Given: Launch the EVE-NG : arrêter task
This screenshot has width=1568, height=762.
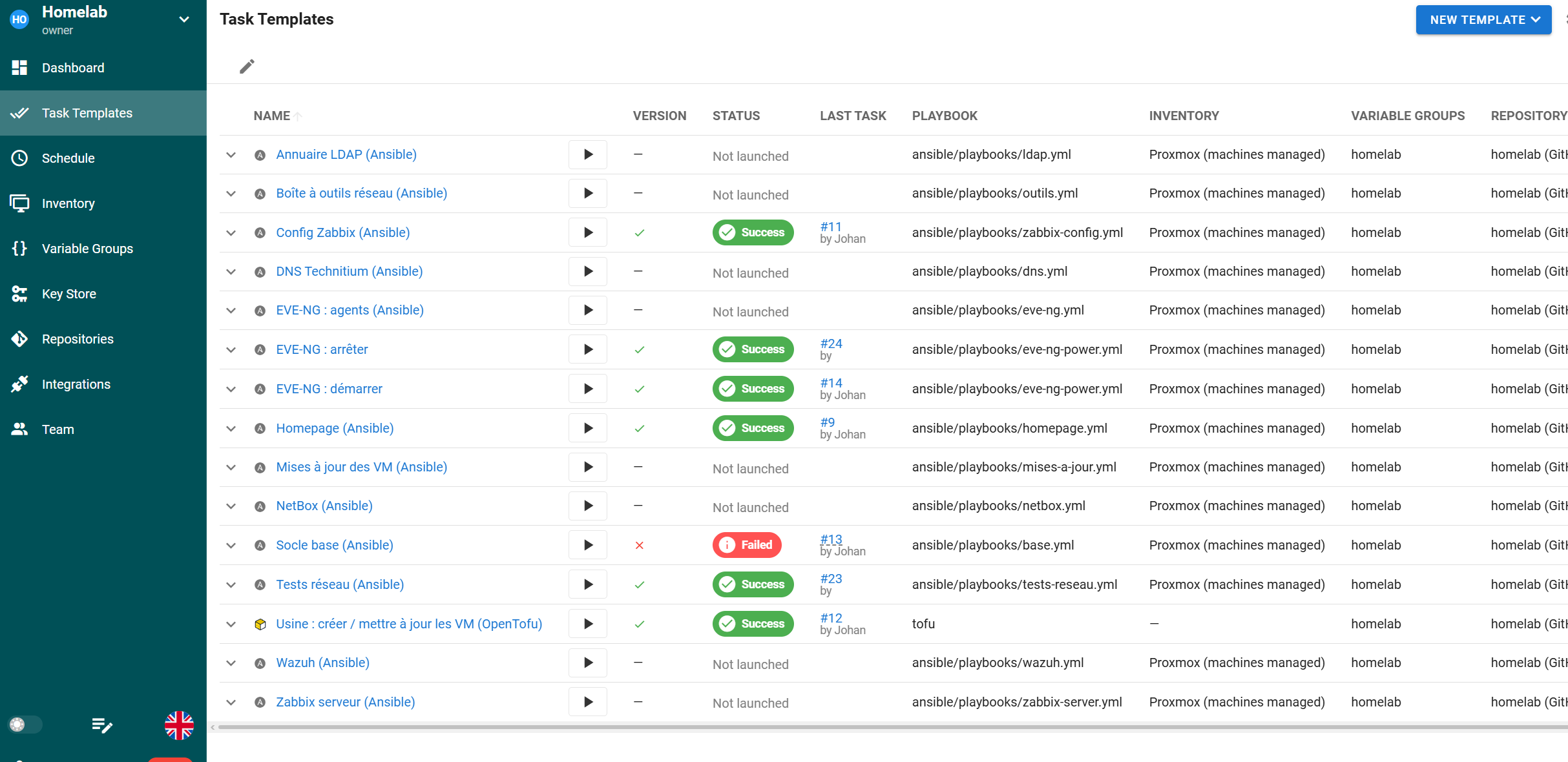Looking at the screenshot, I should tap(588, 349).
